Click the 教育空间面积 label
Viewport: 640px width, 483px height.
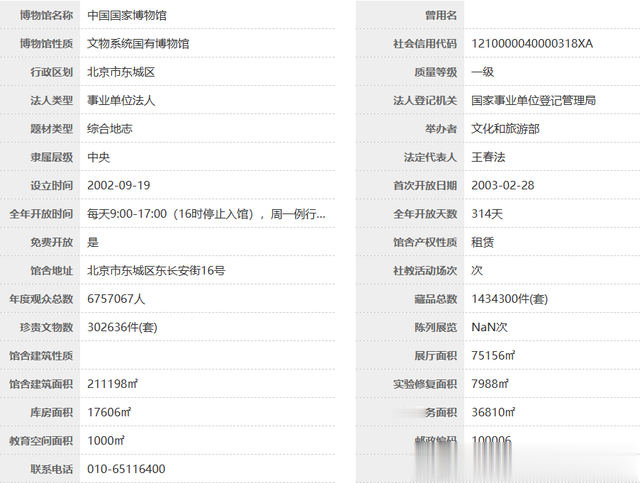click(x=41, y=441)
